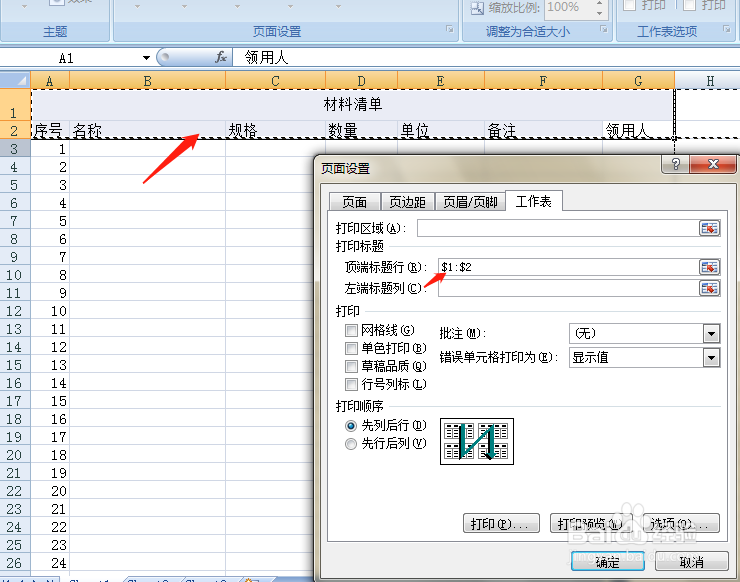Click the formula bar showing 领用人

tap(486, 58)
